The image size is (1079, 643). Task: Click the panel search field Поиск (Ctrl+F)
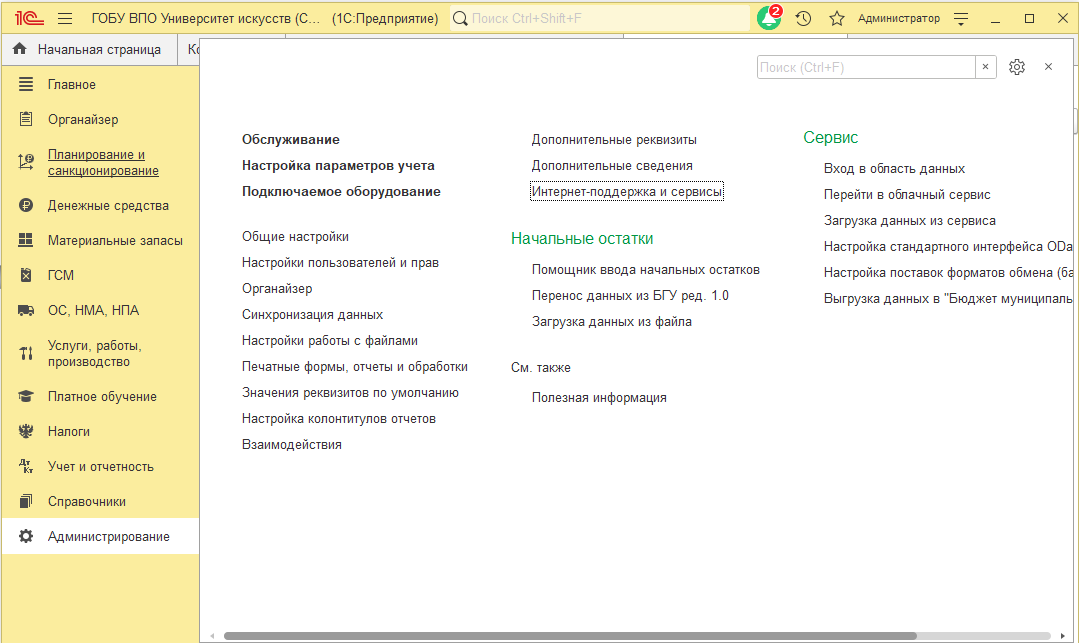[866, 67]
